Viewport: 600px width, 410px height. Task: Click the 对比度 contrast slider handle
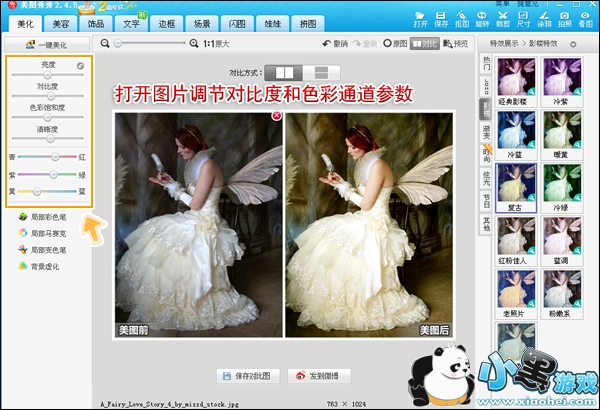coord(51,96)
